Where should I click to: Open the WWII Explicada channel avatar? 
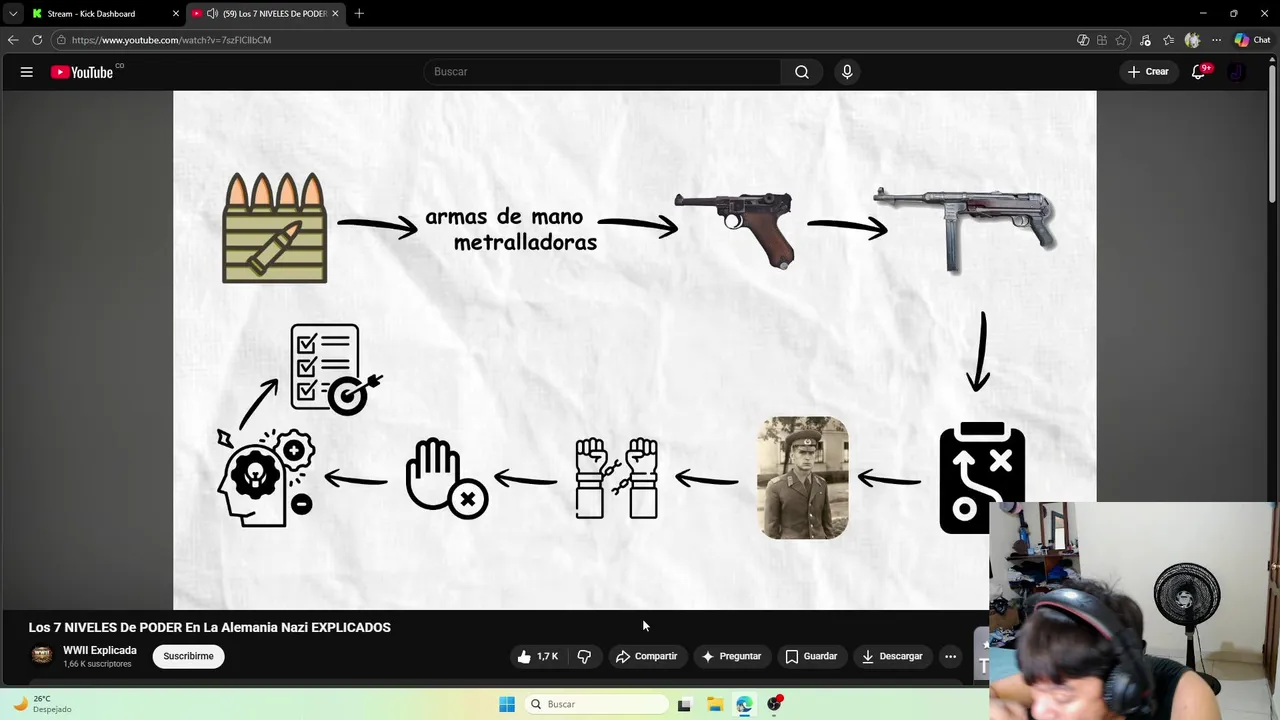(x=42, y=655)
